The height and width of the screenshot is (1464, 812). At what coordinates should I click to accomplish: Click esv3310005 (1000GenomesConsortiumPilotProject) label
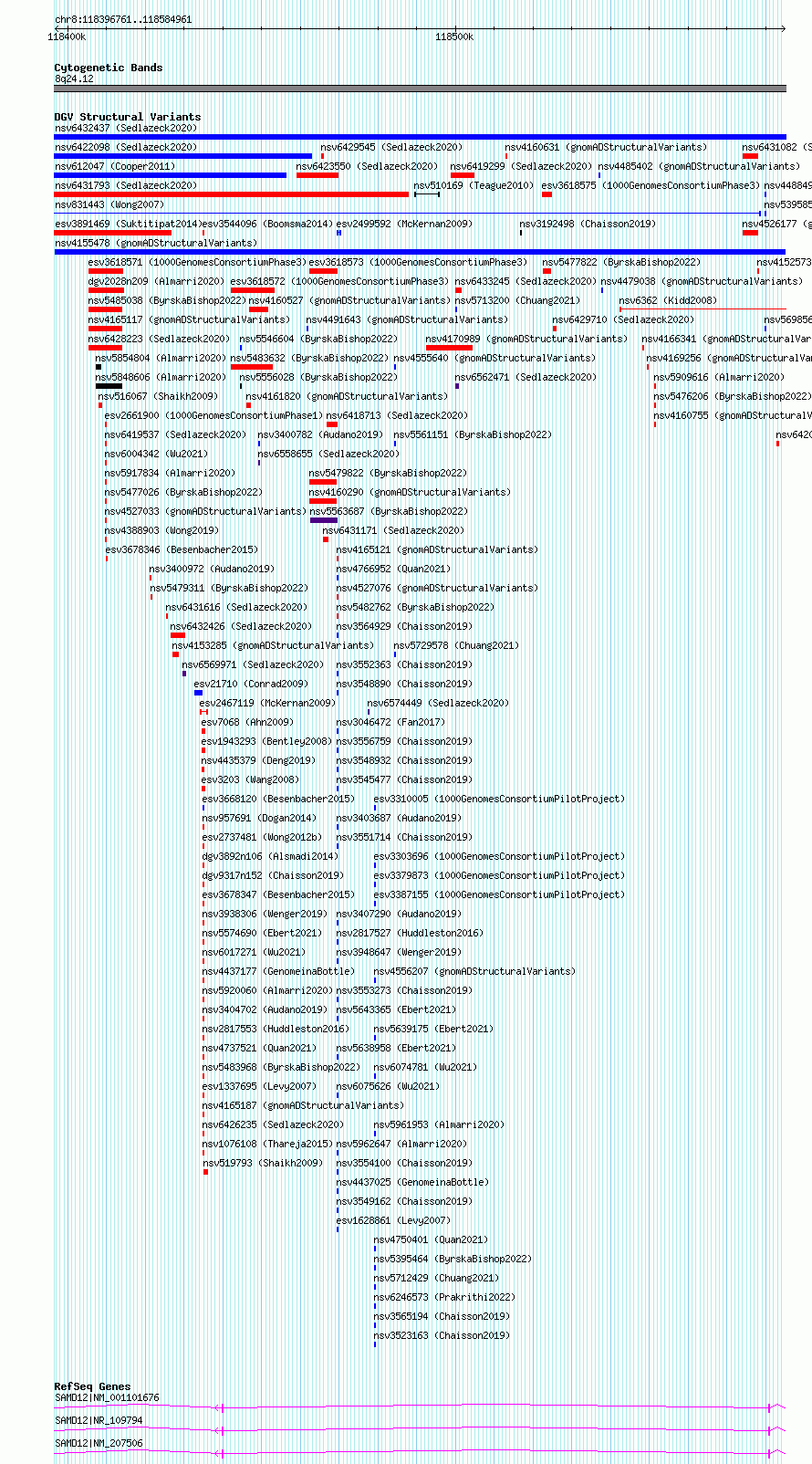tap(500, 800)
